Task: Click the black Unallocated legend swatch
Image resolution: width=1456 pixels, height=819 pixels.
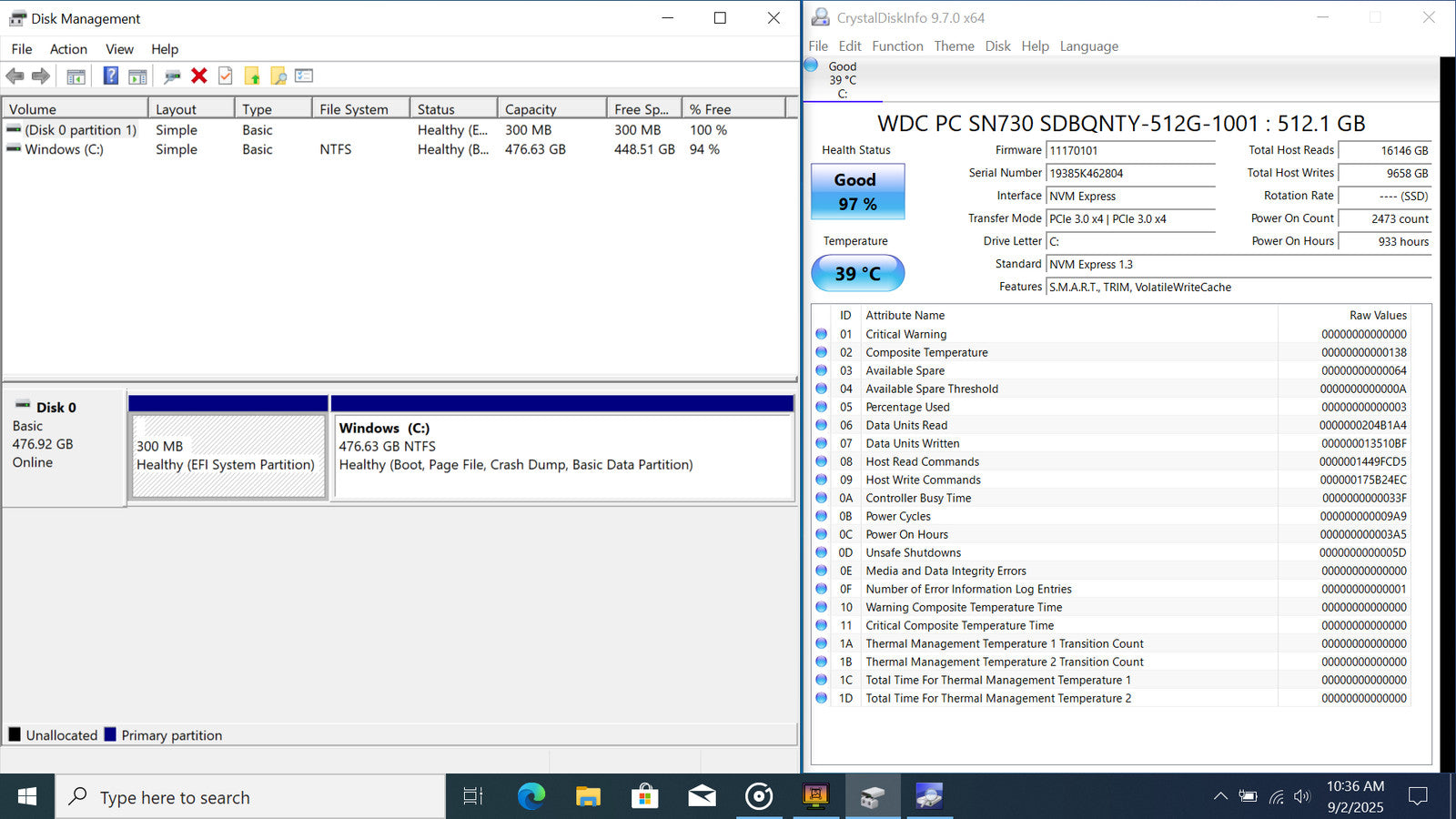Action: [x=15, y=734]
